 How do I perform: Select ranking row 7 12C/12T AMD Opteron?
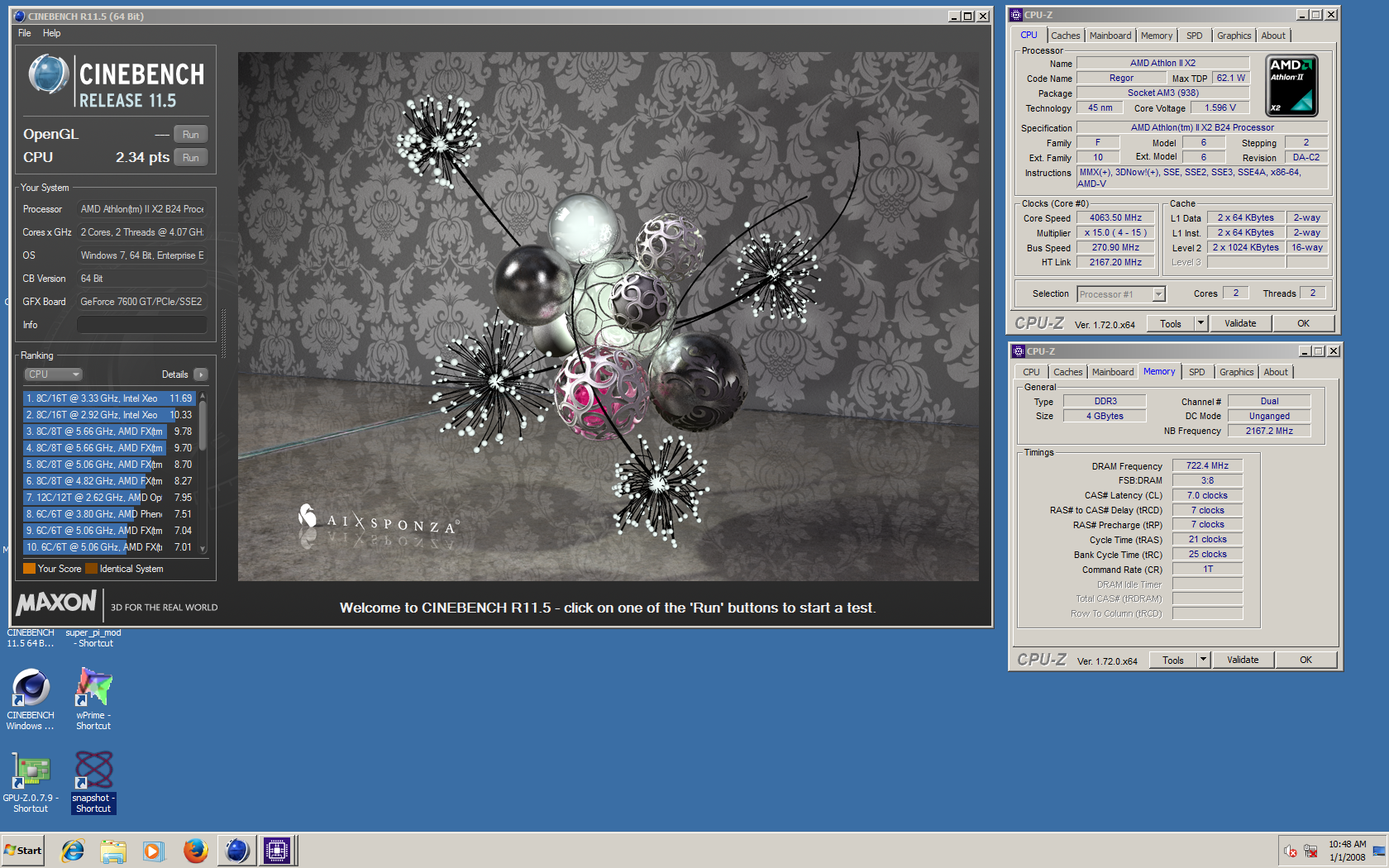(x=110, y=498)
